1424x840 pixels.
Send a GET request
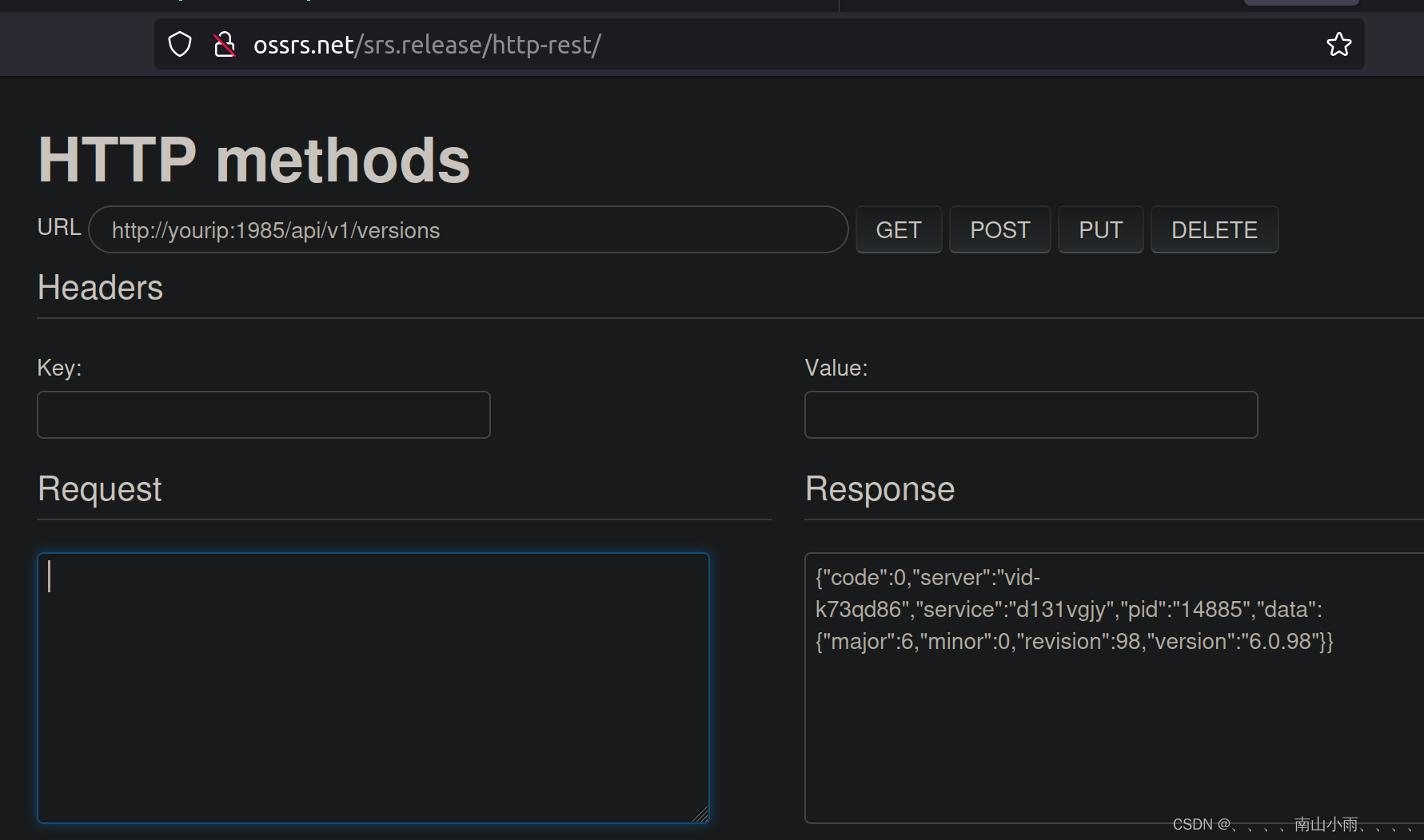899,230
